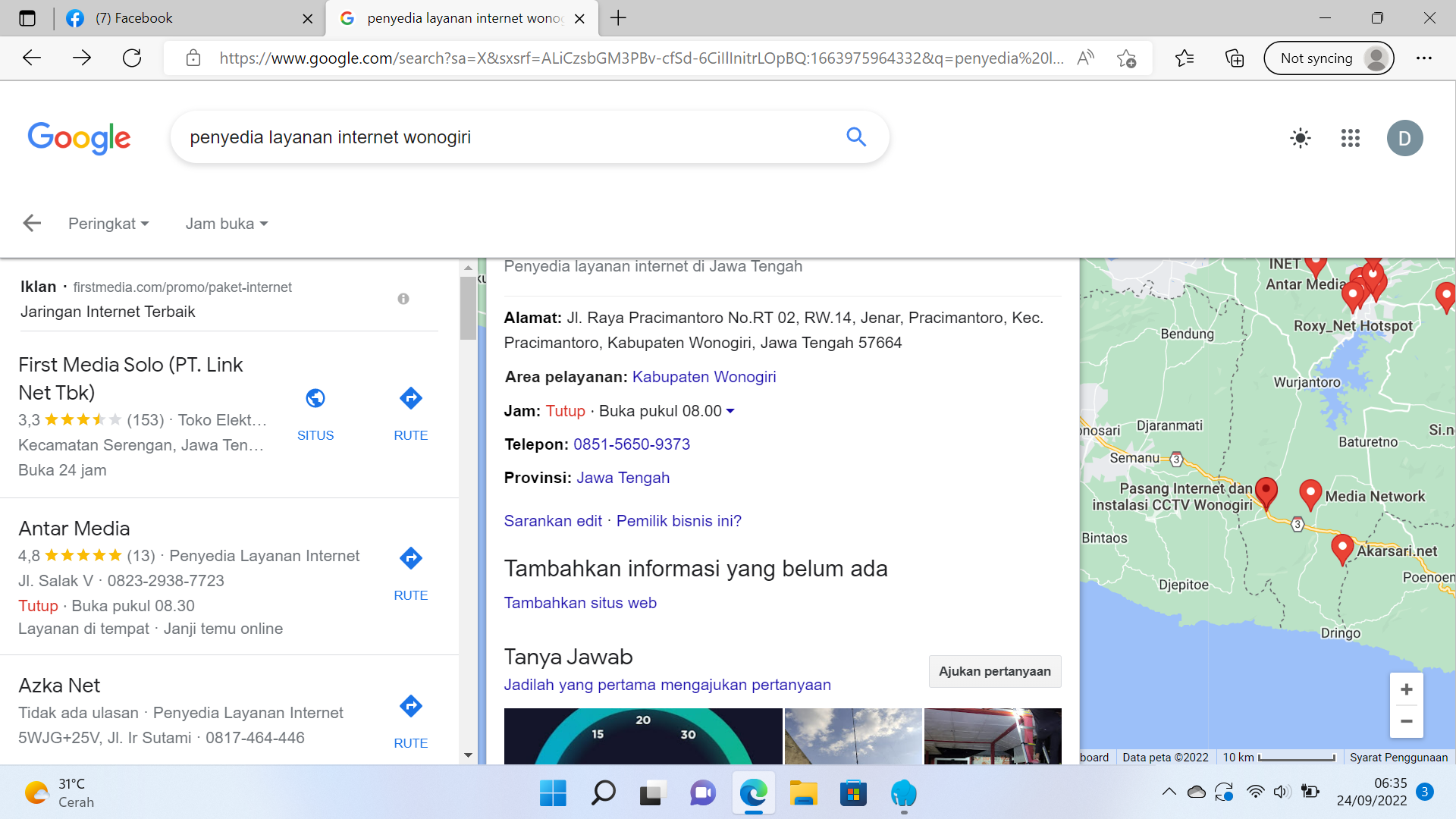The height and width of the screenshot is (819, 1456).
Task: Zoom in on the map
Action: (1406, 689)
